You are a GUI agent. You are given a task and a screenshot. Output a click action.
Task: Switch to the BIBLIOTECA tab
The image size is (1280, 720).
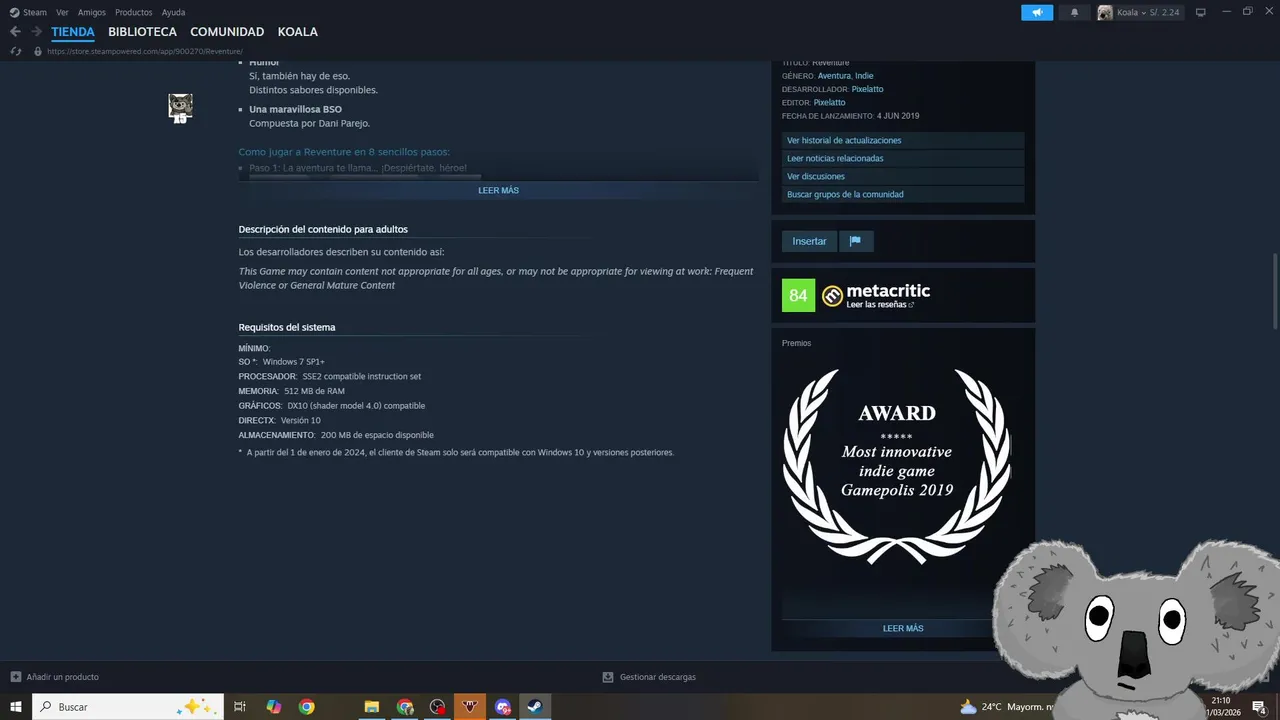(142, 32)
